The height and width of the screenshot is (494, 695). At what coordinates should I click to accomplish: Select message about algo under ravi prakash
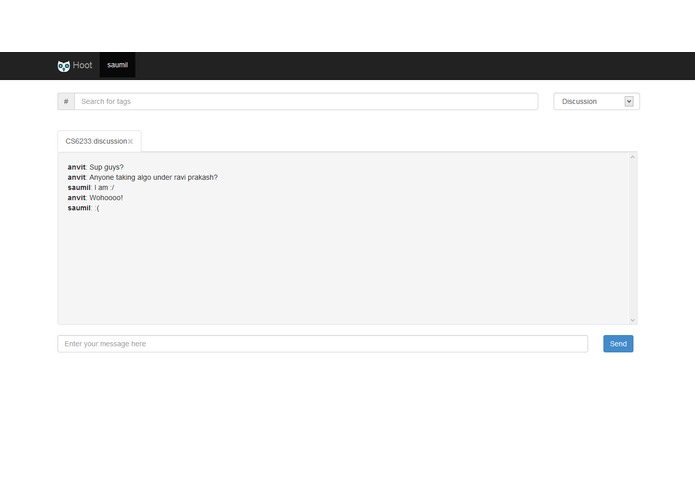click(143, 177)
